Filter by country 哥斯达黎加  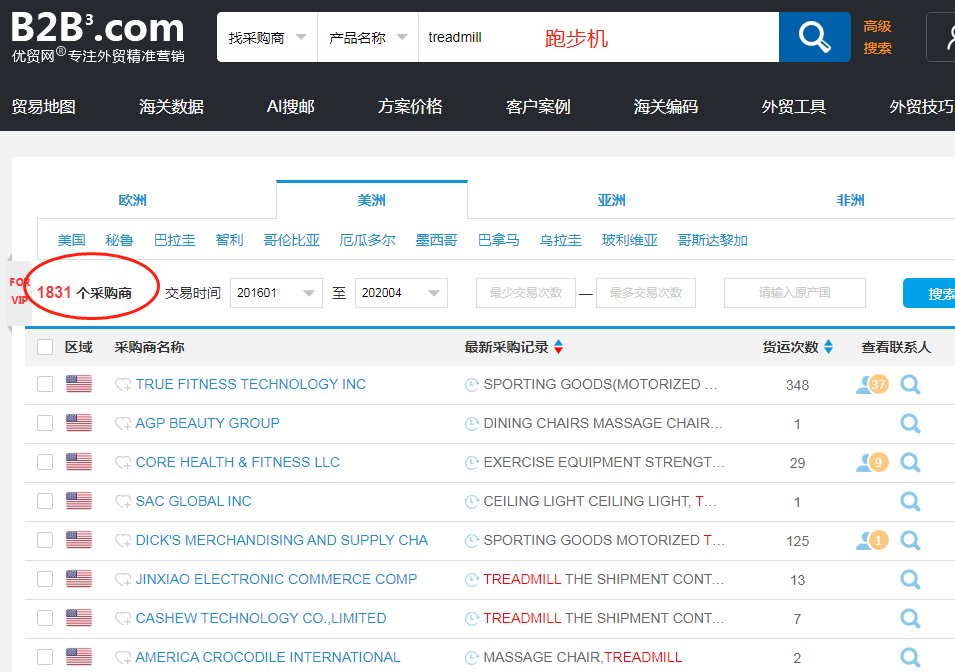(713, 240)
